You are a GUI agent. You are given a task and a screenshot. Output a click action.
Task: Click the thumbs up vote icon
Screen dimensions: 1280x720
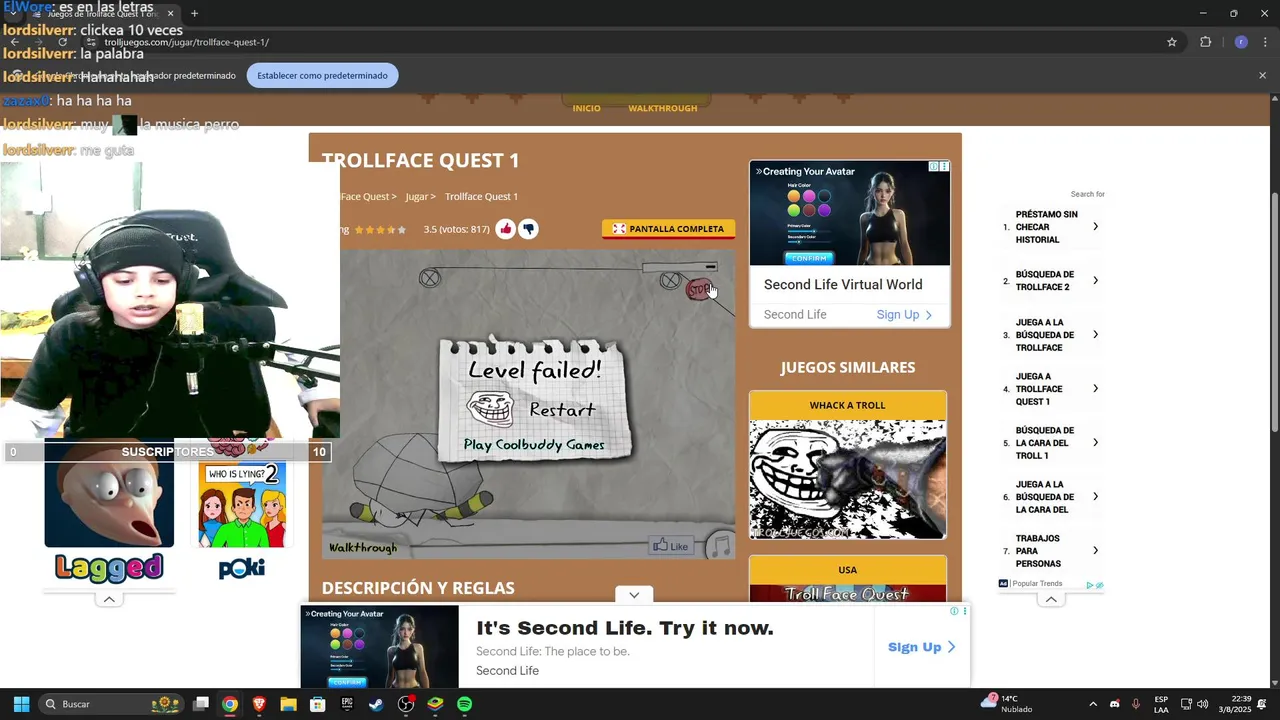coord(506,229)
